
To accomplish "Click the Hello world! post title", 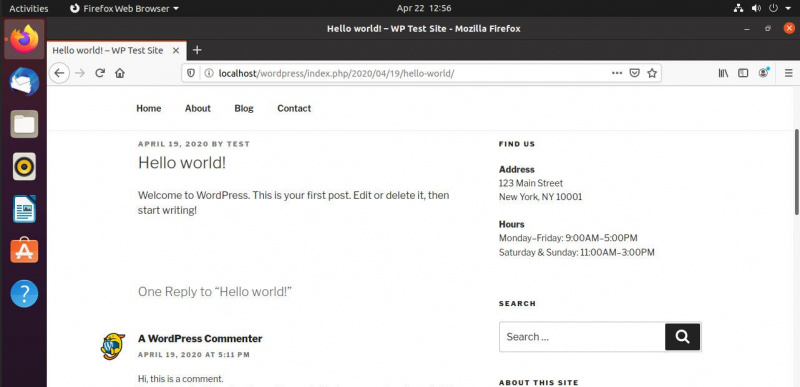I will [x=182, y=163].
